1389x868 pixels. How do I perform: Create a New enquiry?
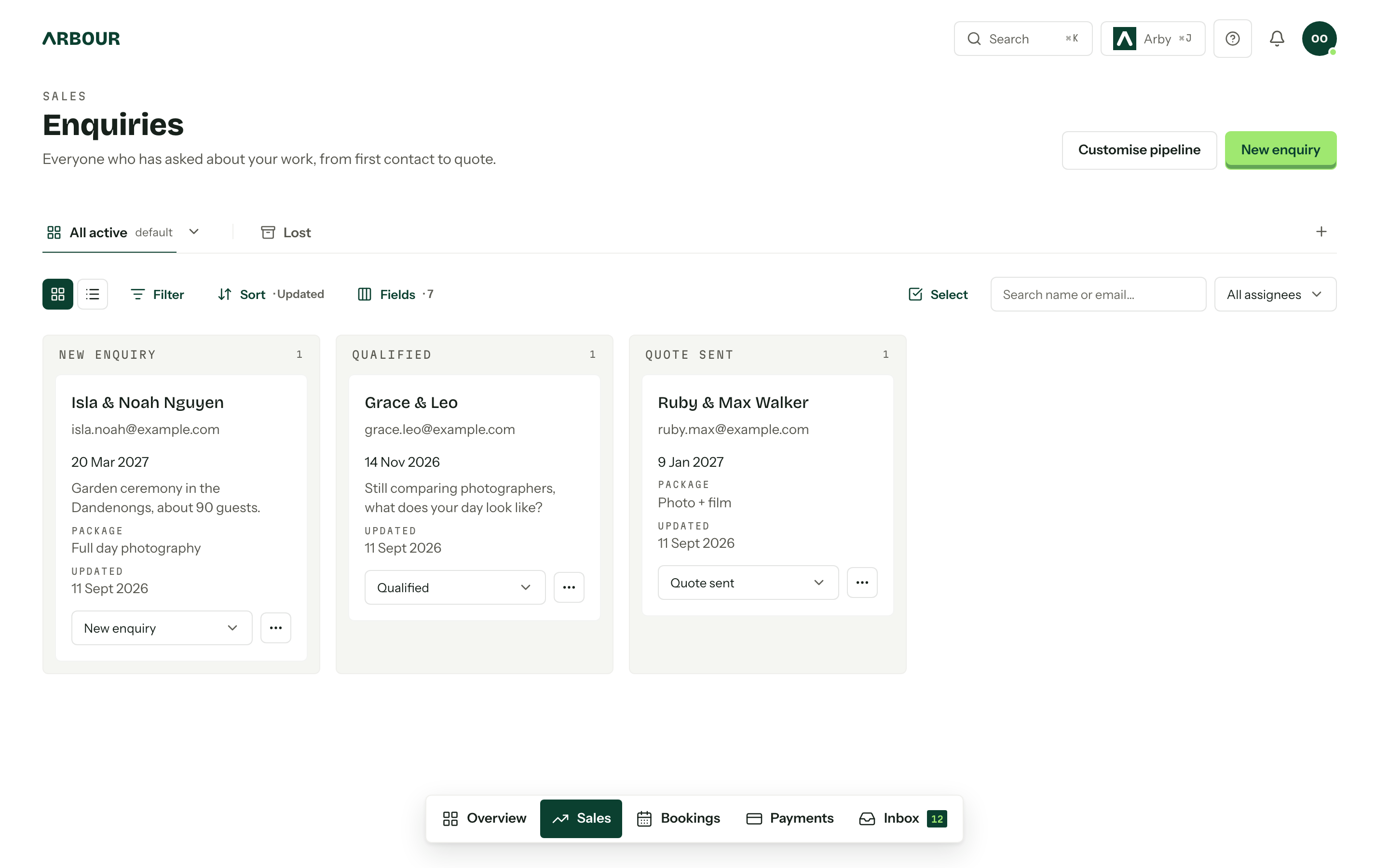coord(1280,150)
